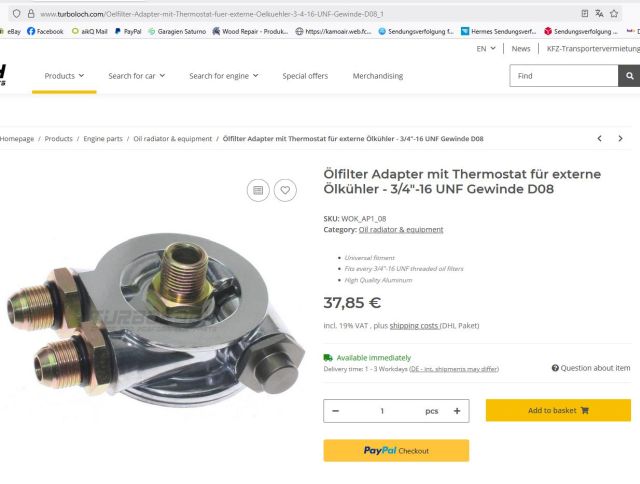Open reader view icon in address bar
The image size is (640, 484).
click(x=584, y=14)
